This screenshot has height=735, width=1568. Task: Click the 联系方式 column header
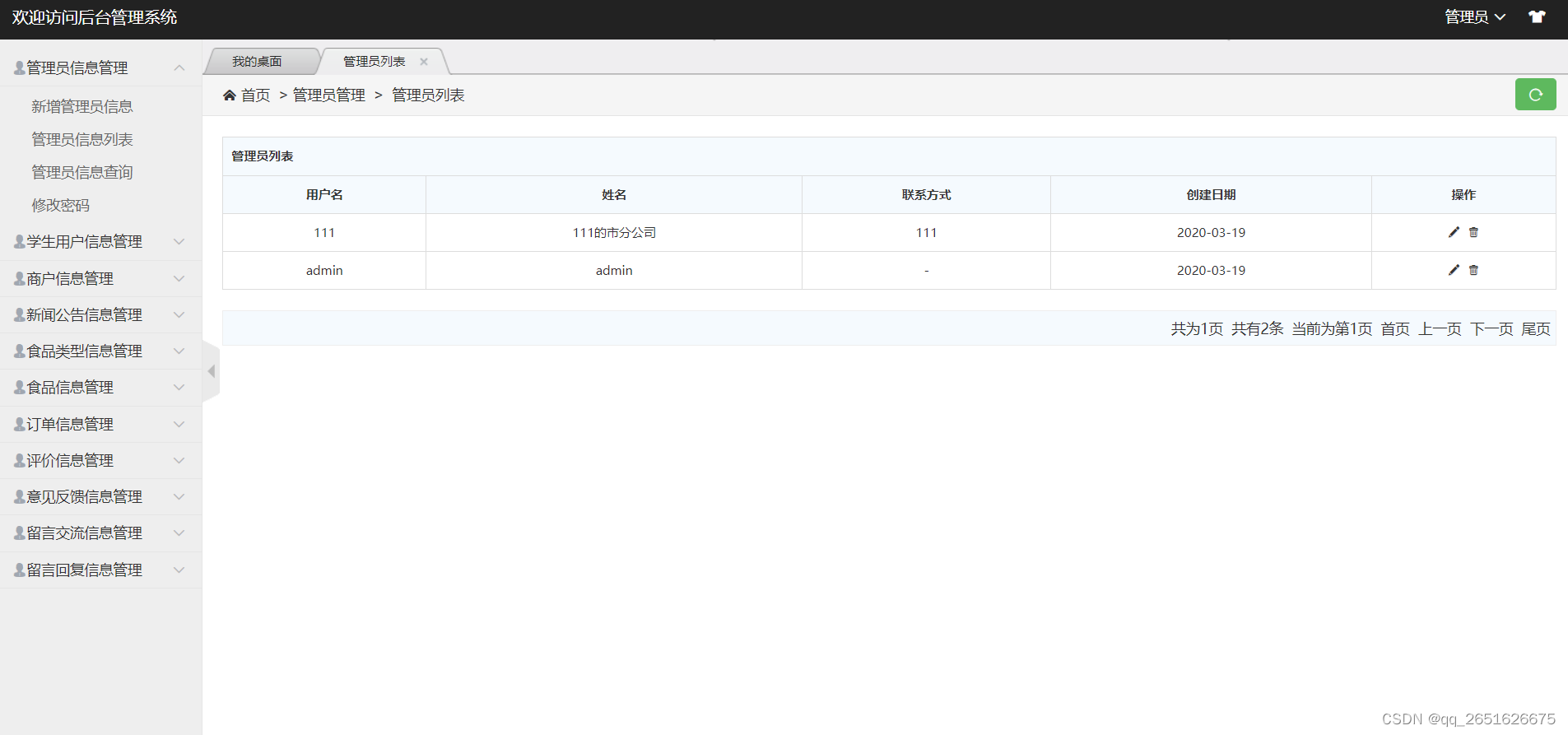[926, 195]
